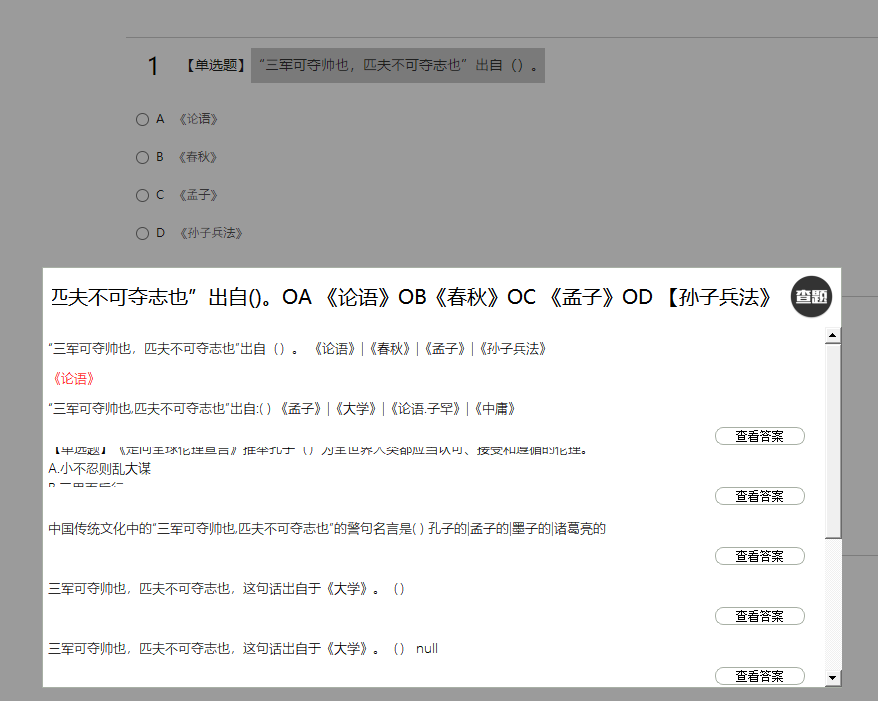Choose radio option D 《孙子兵法》
The image size is (878, 701).
(142, 233)
